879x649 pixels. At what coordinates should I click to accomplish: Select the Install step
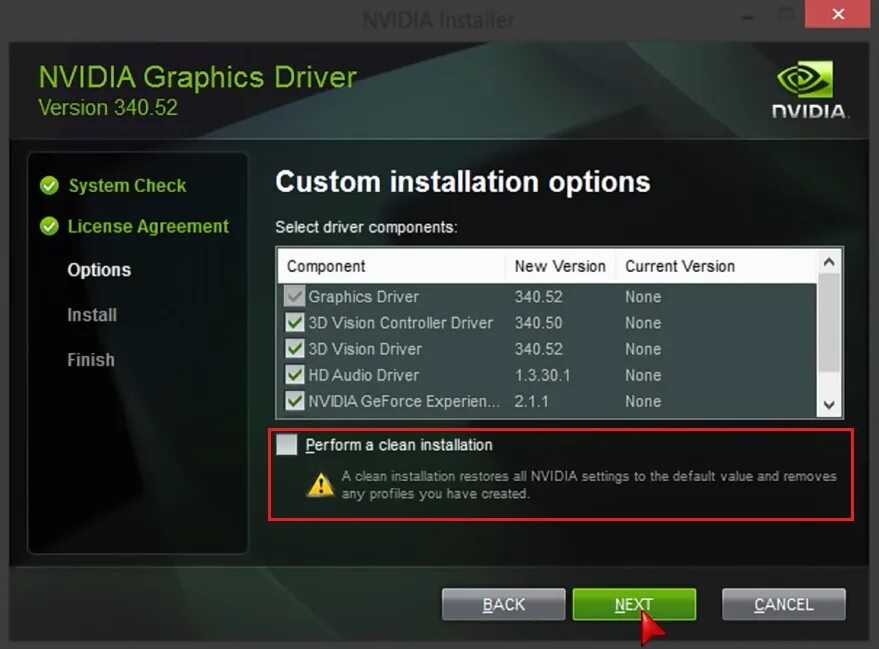pyautogui.click(x=92, y=315)
